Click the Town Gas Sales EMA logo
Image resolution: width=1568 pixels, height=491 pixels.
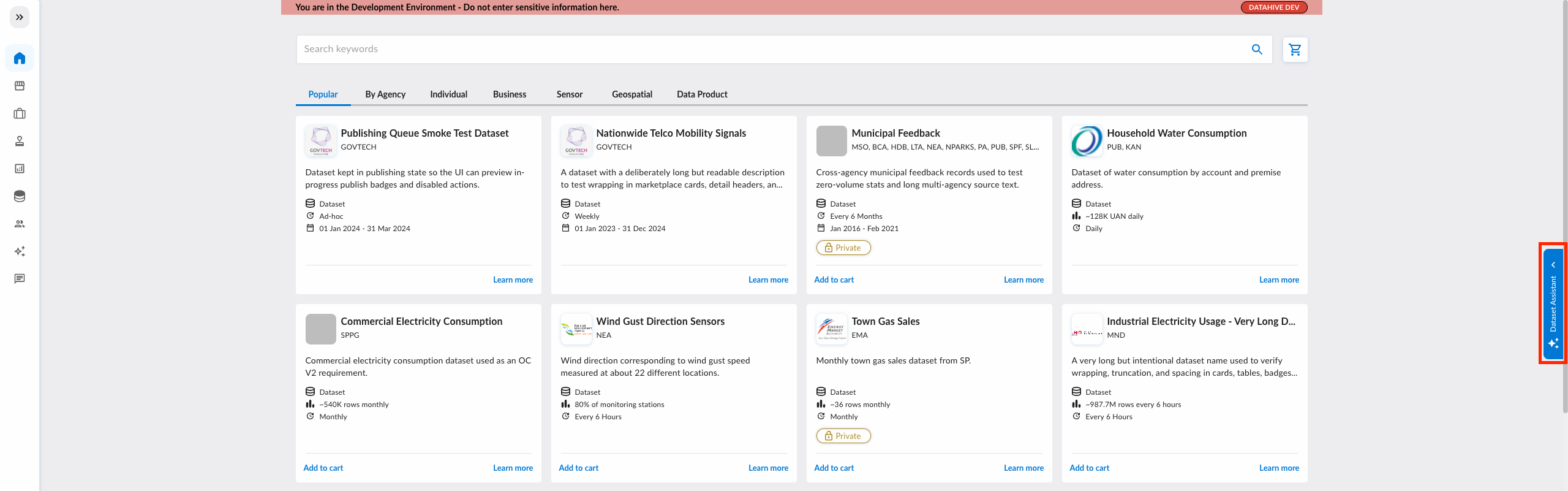point(831,329)
